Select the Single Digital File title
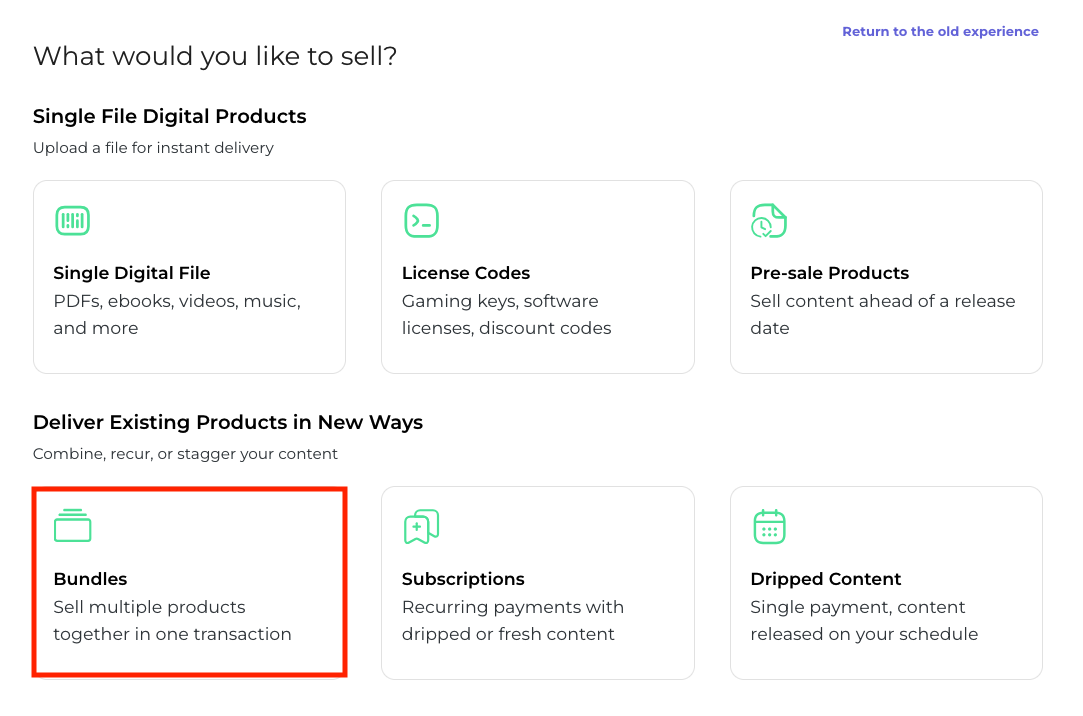The width and height of the screenshot is (1083, 716). pyautogui.click(x=132, y=273)
